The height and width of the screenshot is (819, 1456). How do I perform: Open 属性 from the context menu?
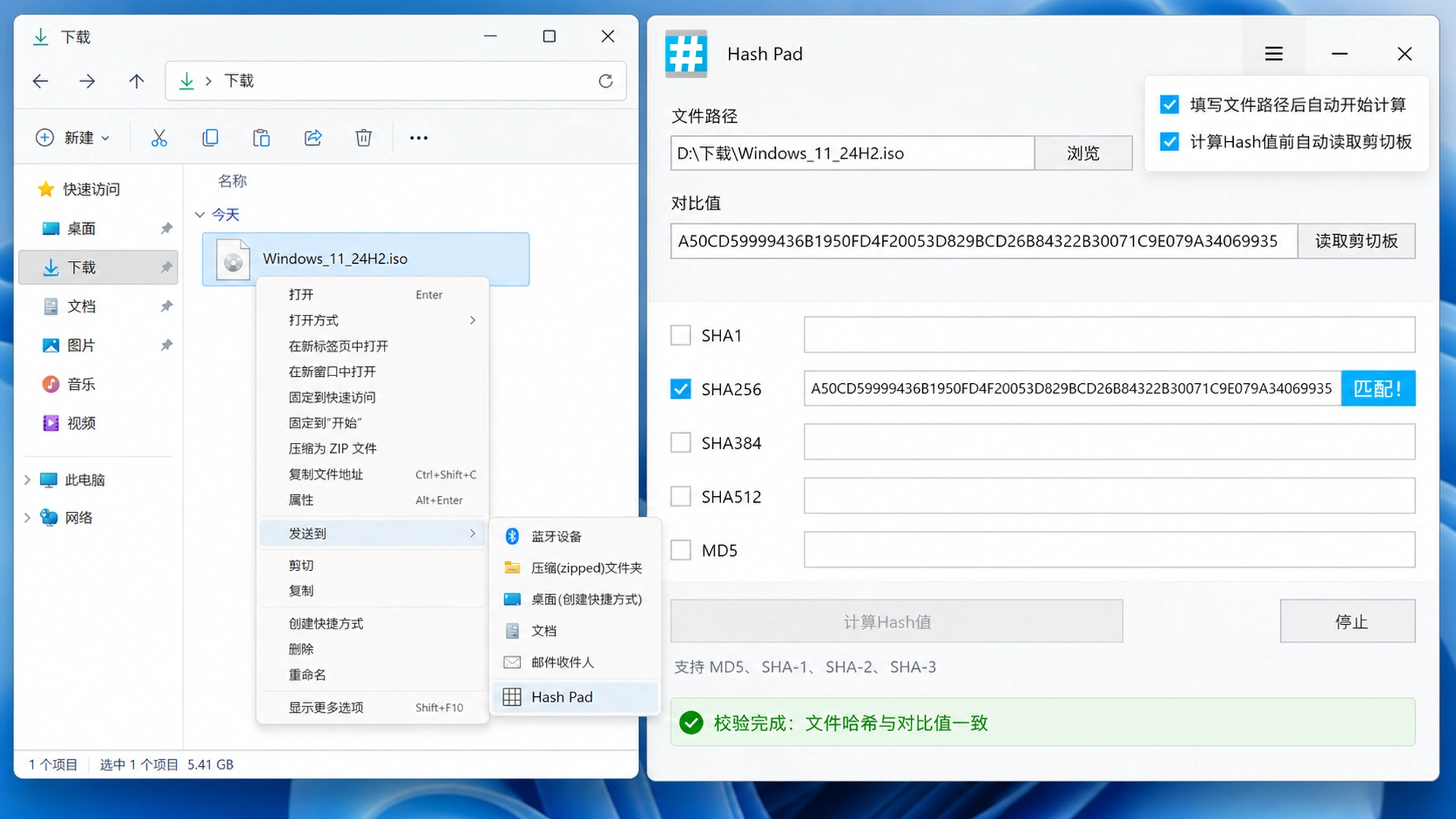tap(373, 500)
